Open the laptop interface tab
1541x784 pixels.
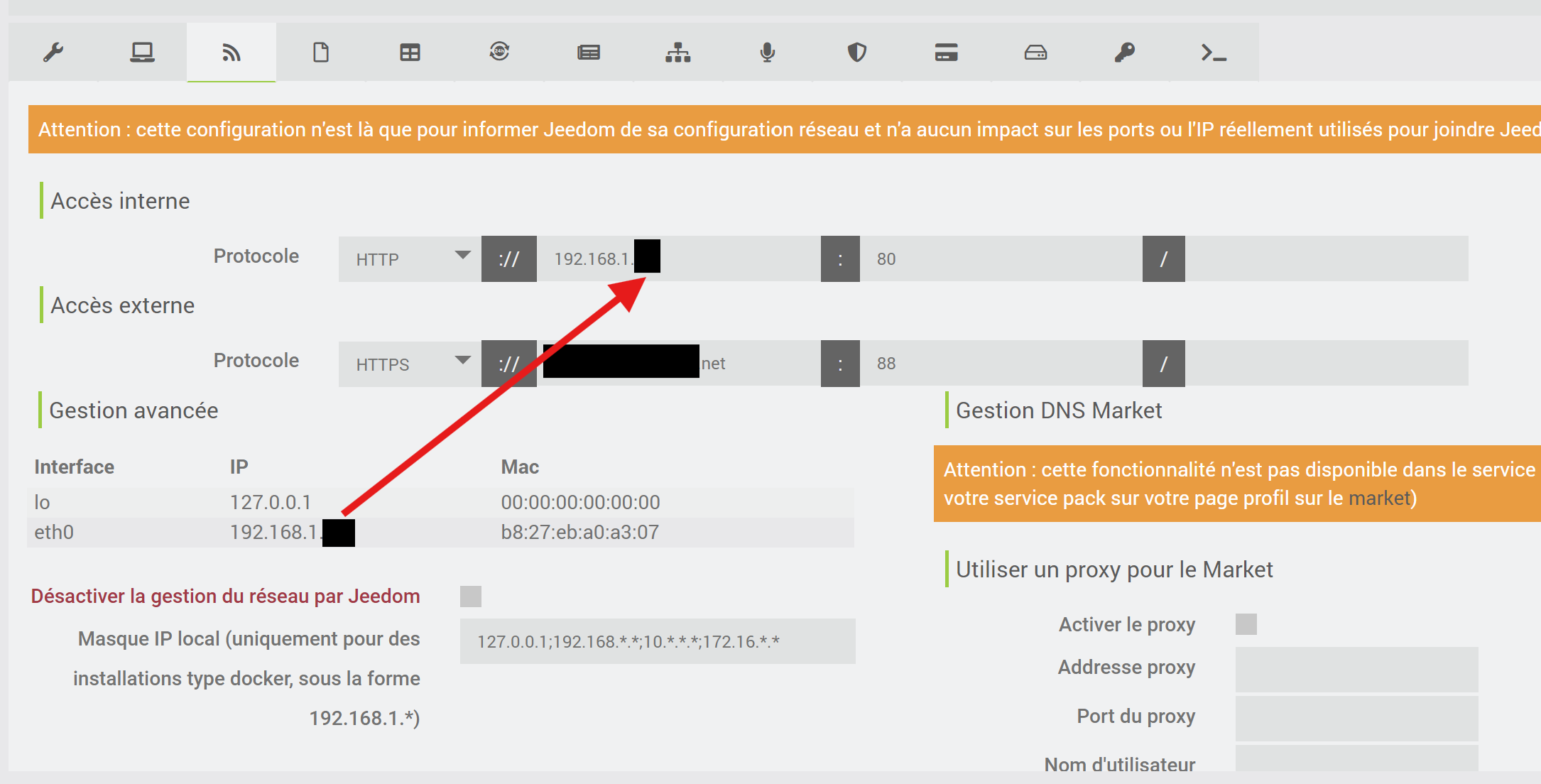click(142, 53)
